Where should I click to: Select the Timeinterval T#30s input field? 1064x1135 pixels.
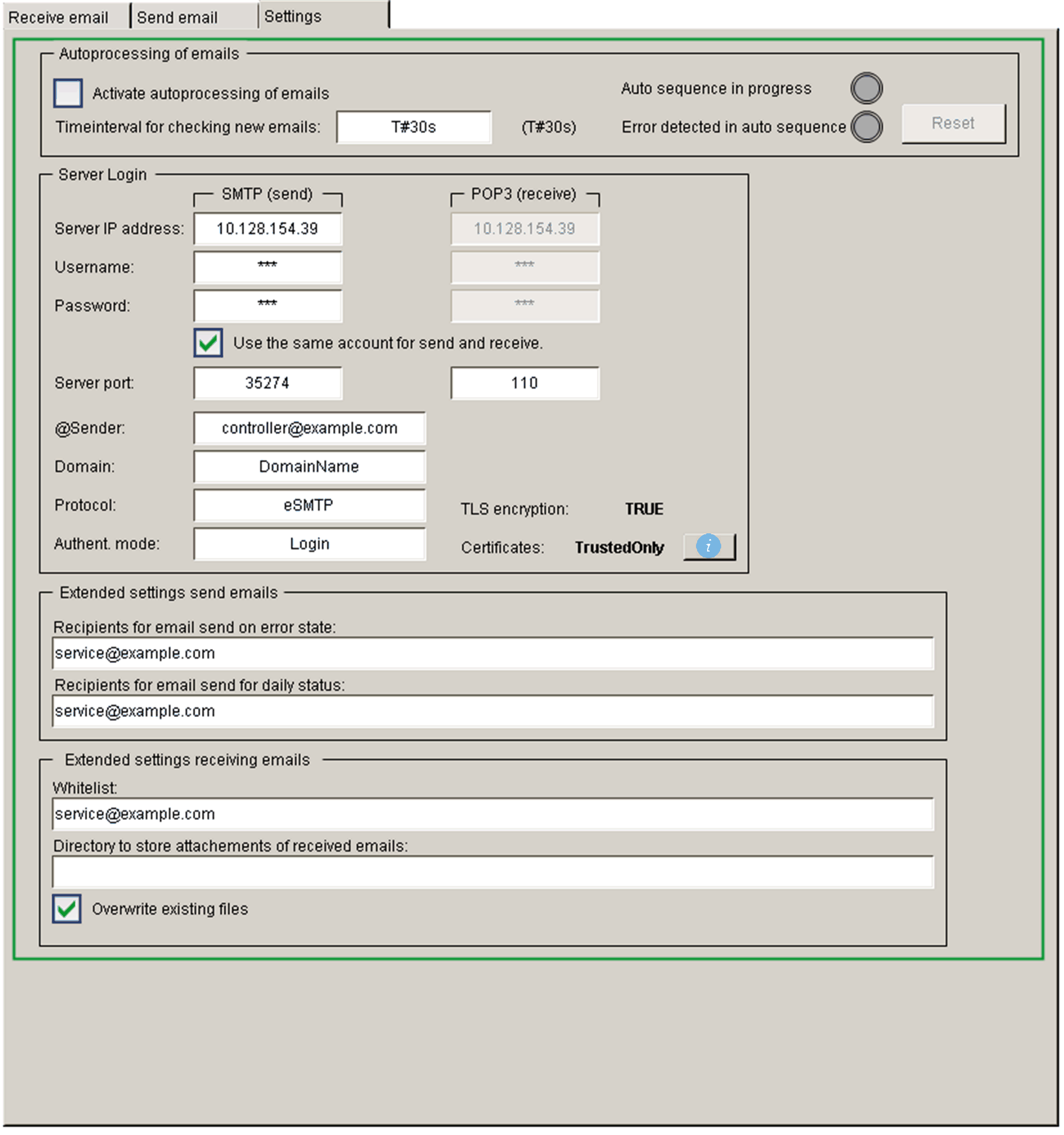(x=414, y=127)
